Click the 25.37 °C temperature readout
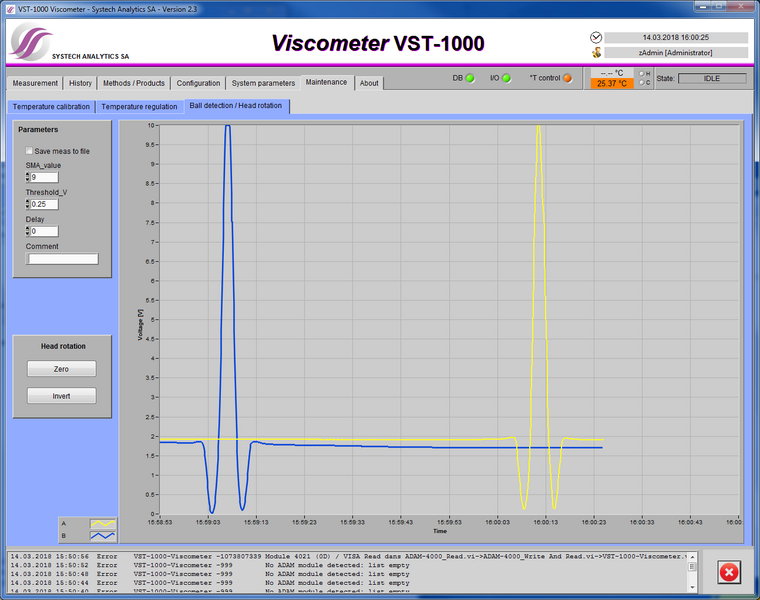 (612, 83)
